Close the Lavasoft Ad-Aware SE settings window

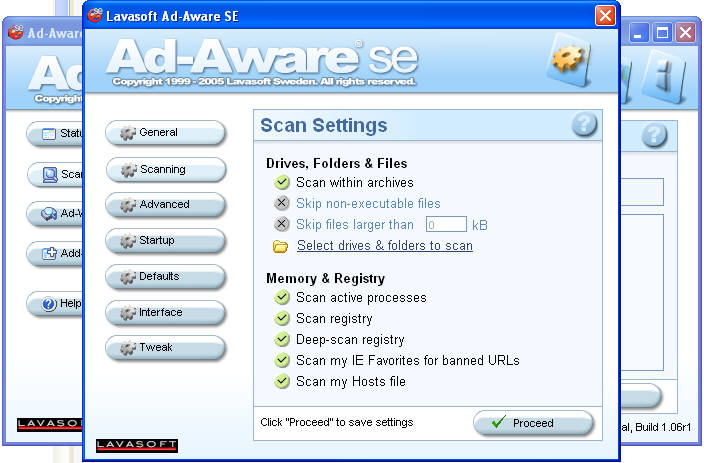(x=605, y=16)
